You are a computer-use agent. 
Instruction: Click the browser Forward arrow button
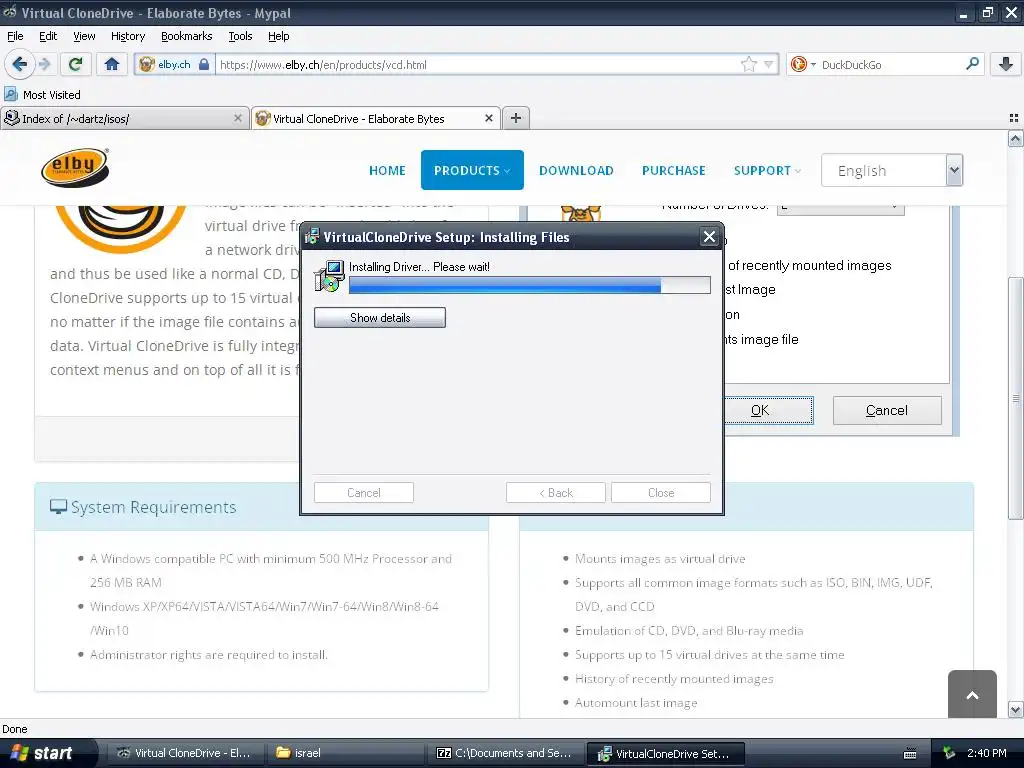click(x=44, y=64)
